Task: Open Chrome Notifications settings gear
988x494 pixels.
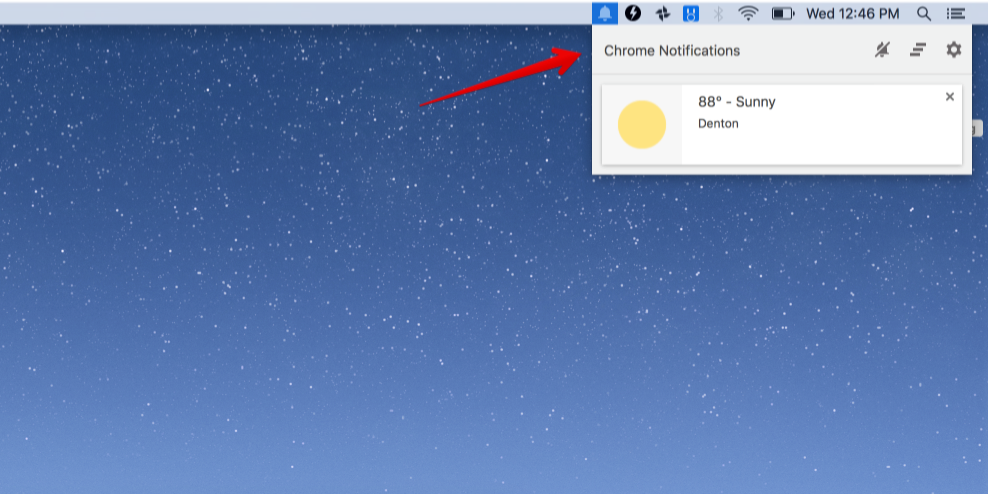Action: 954,50
